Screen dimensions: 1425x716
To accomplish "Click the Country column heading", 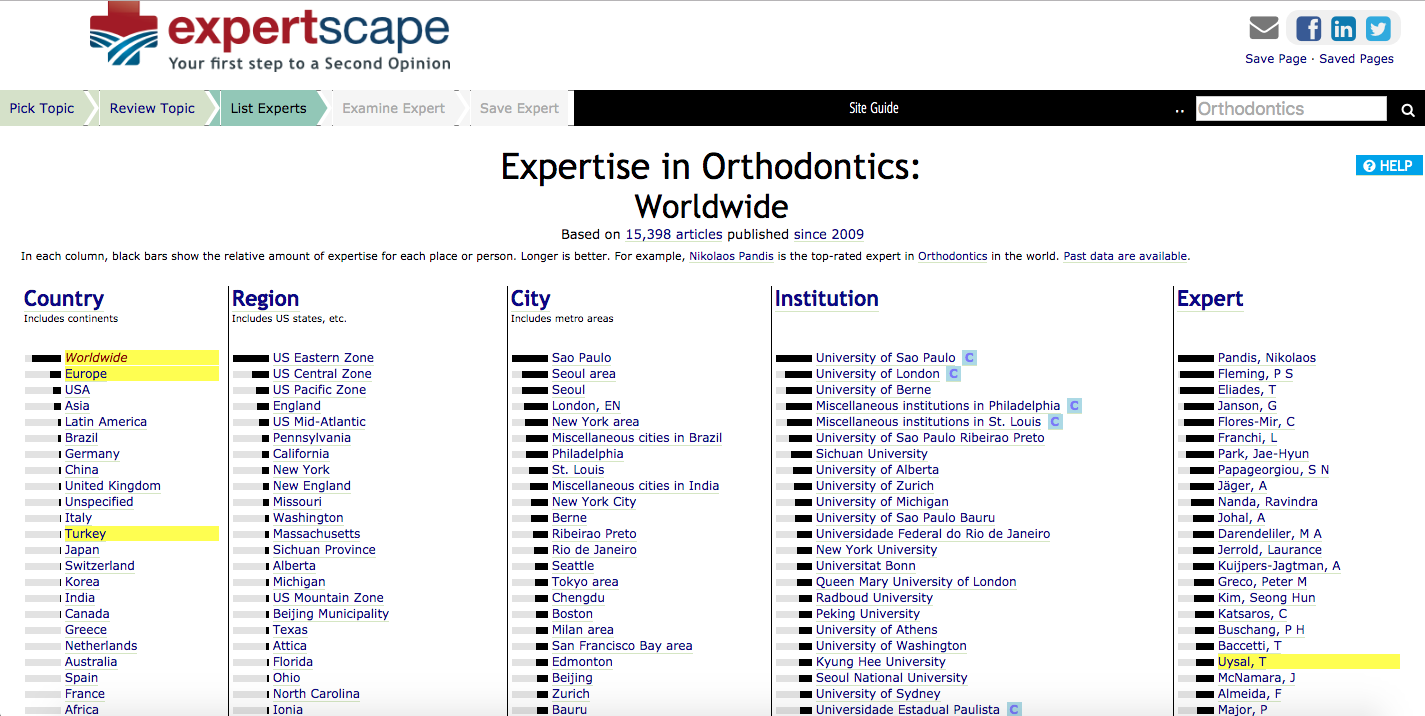I will tap(64, 299).
